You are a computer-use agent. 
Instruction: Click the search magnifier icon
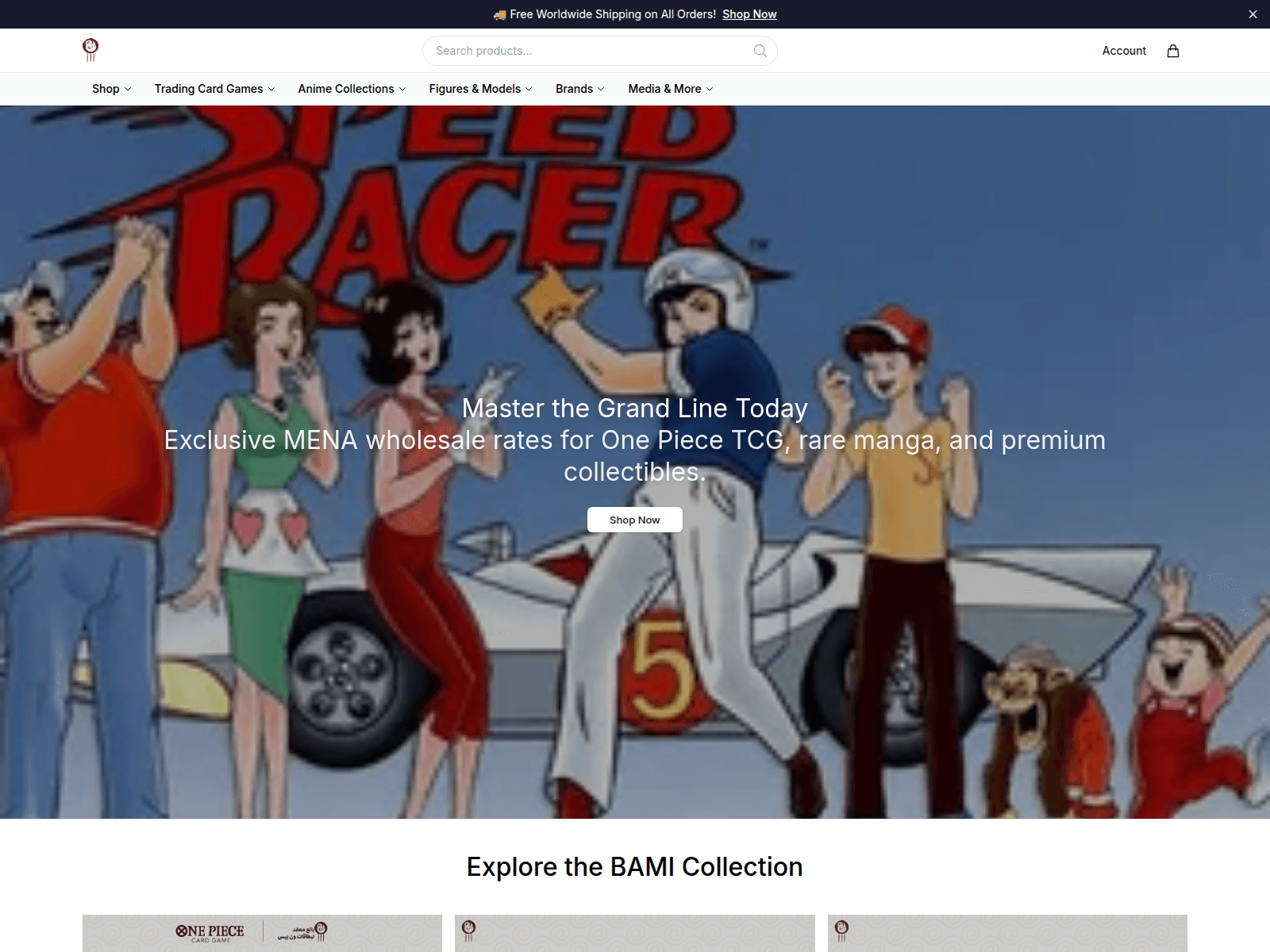(x=760, y=51)
